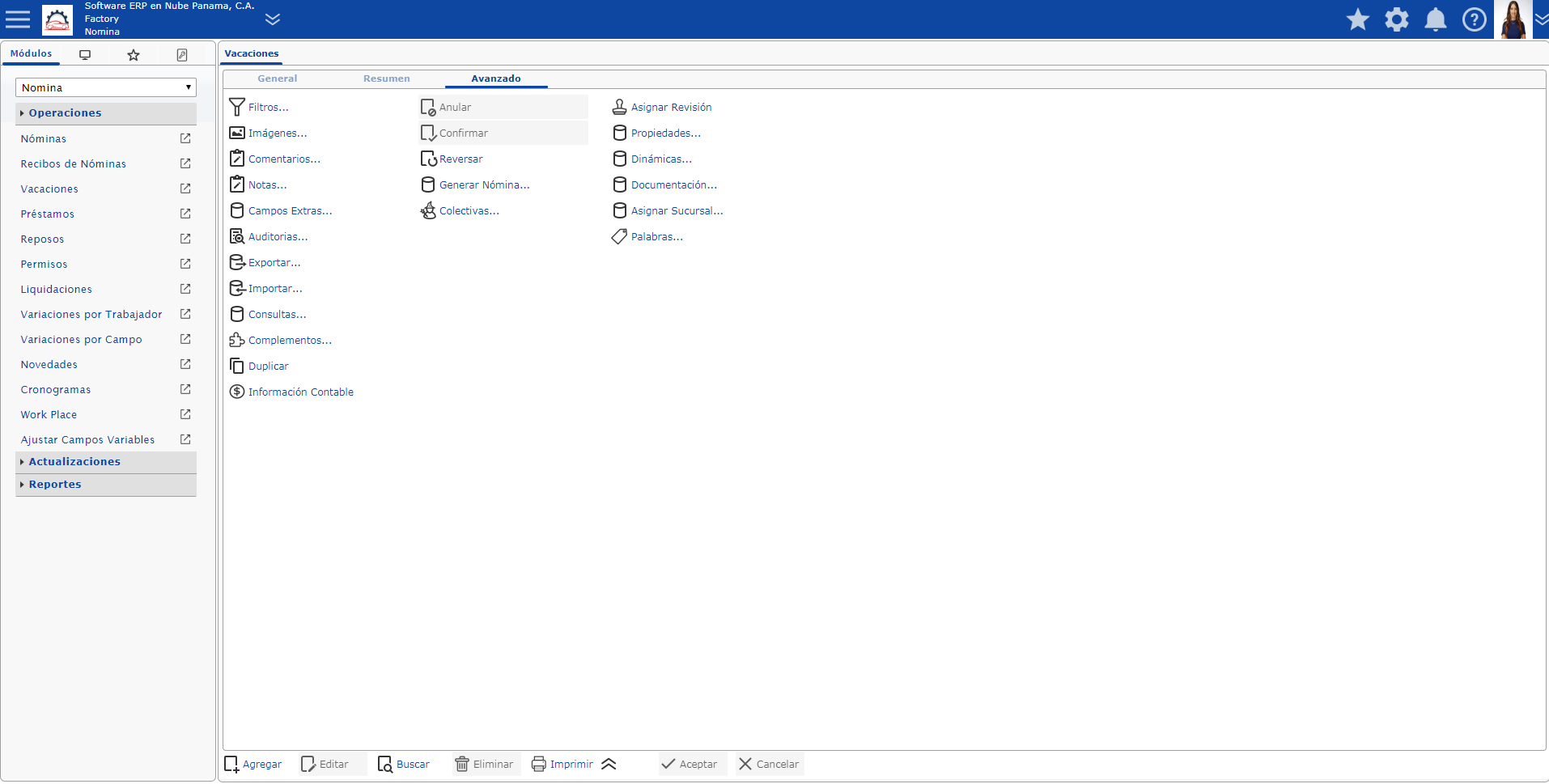
Task: Select Cronogramas in sidebar
Action: (56, 390)
